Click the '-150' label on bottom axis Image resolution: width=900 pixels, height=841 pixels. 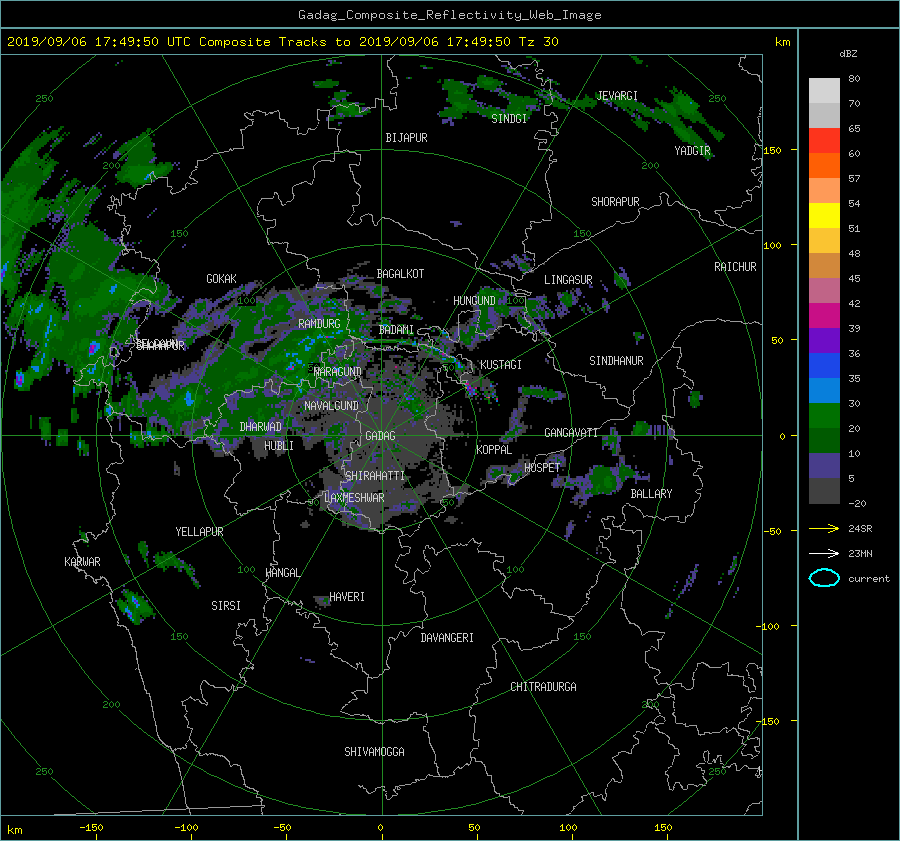tap(91, 827)
